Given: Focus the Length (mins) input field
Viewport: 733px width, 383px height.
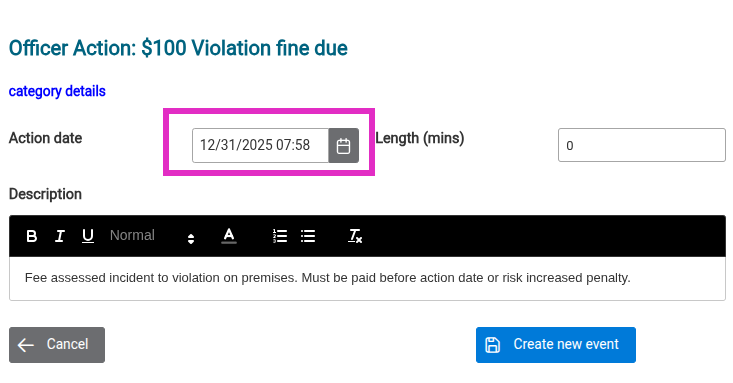Looking at the screenshot, I should tap(642, 145).
